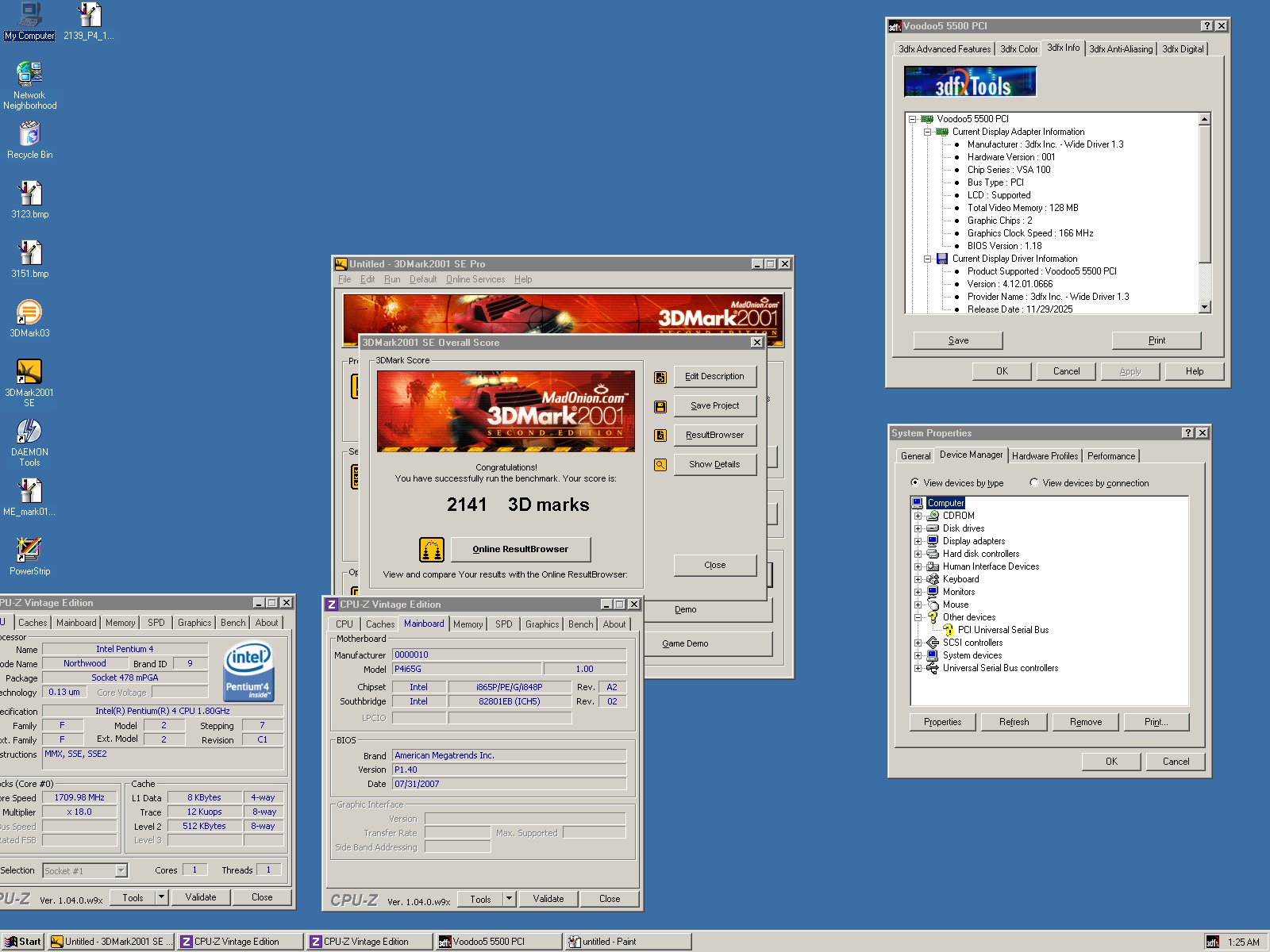The height and width of the screenshot is (952, 1270).
Task: Click the PCI Universal Serial Bus warning icon
Action: (948, 630)
